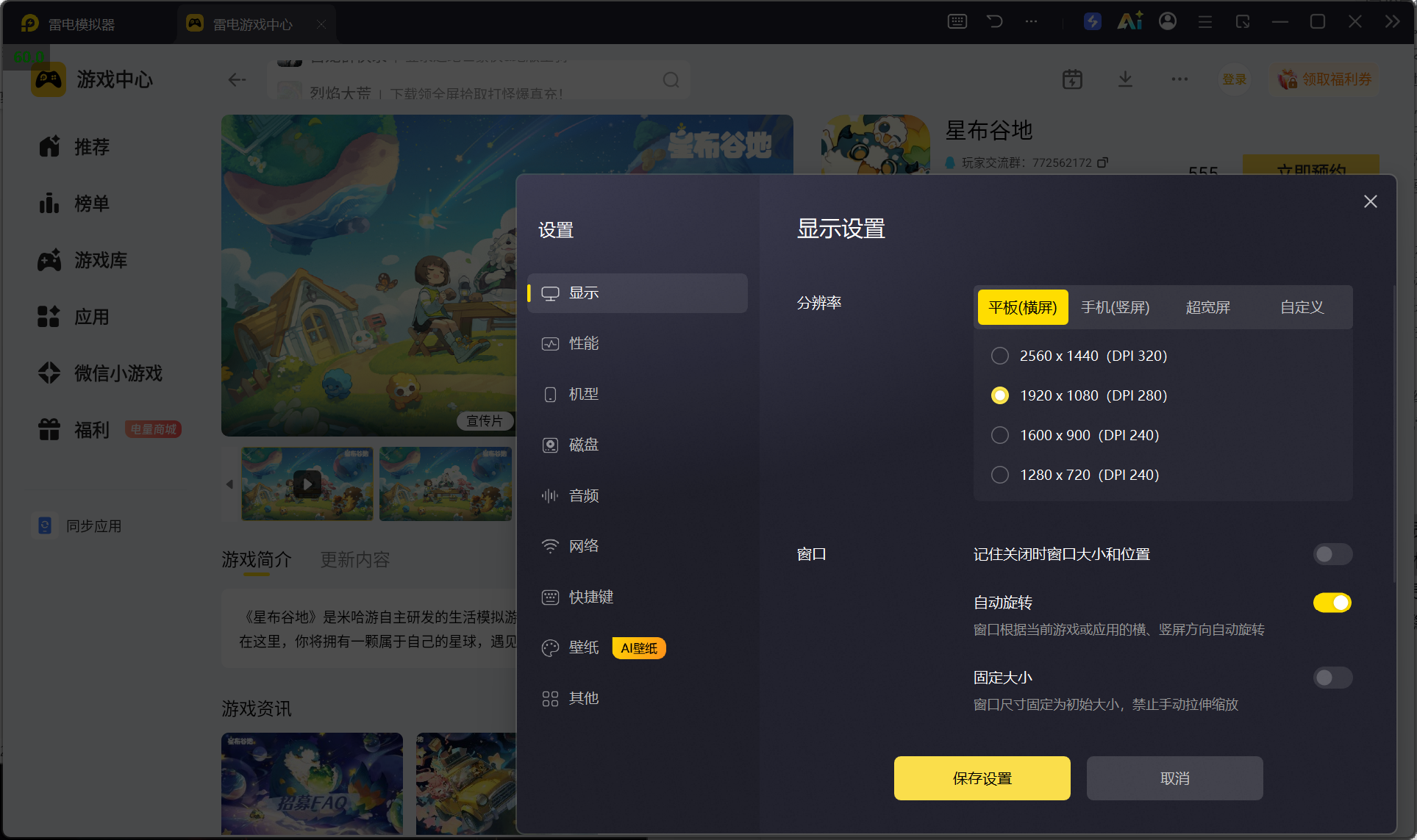Click the AI assistant icon in title bar
Image resolution: width=1417 pixels, height=840 pixels.
[1130, 21]
